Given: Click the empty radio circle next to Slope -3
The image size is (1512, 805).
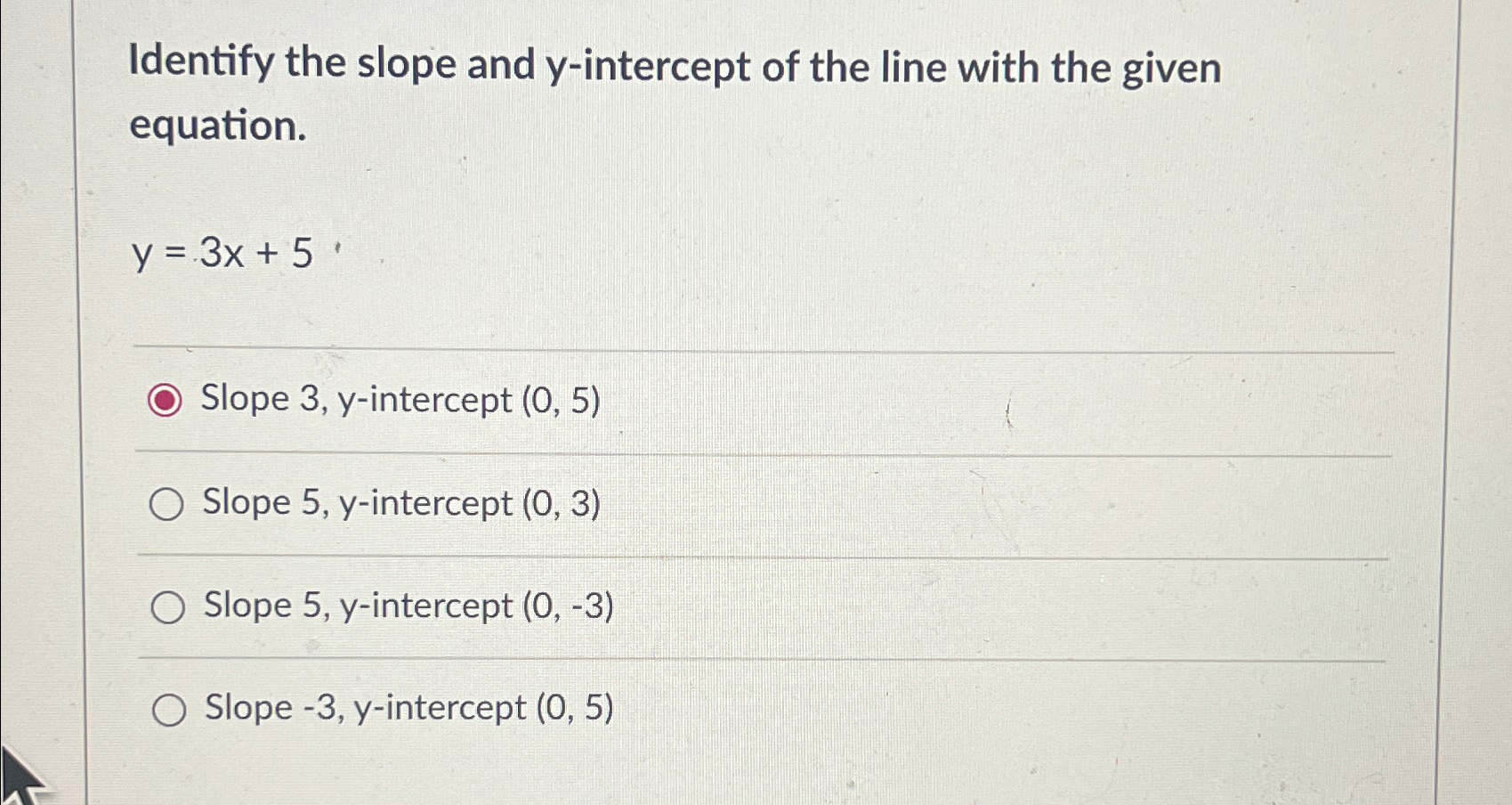Looking at the screenshot, I should click(x=167, y=709).
